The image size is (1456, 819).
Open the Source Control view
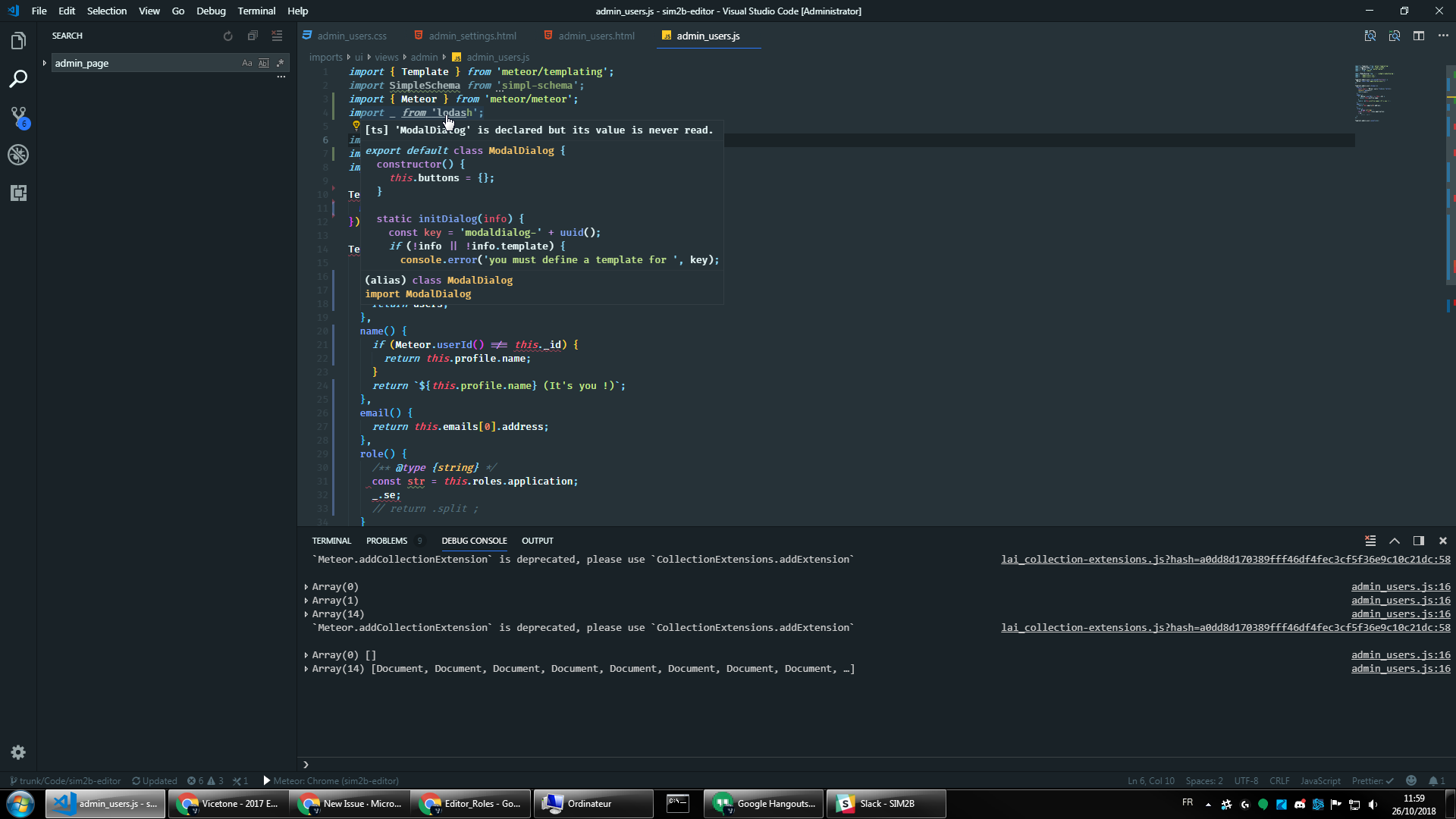tap(18, 117)
